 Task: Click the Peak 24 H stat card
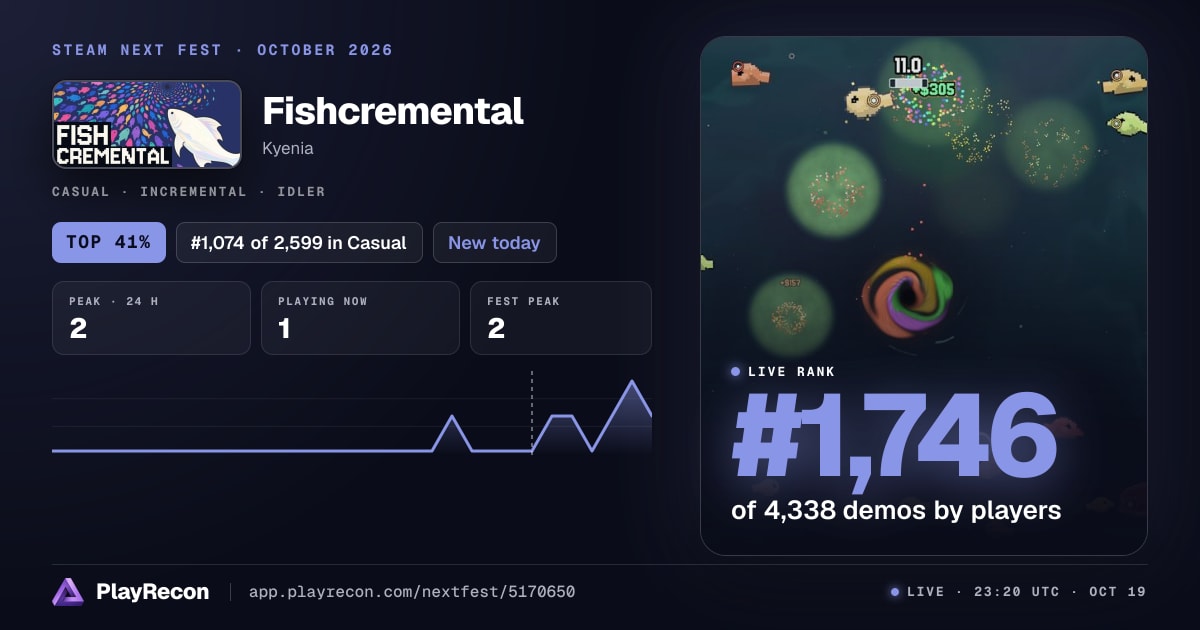tap(151, 318)
